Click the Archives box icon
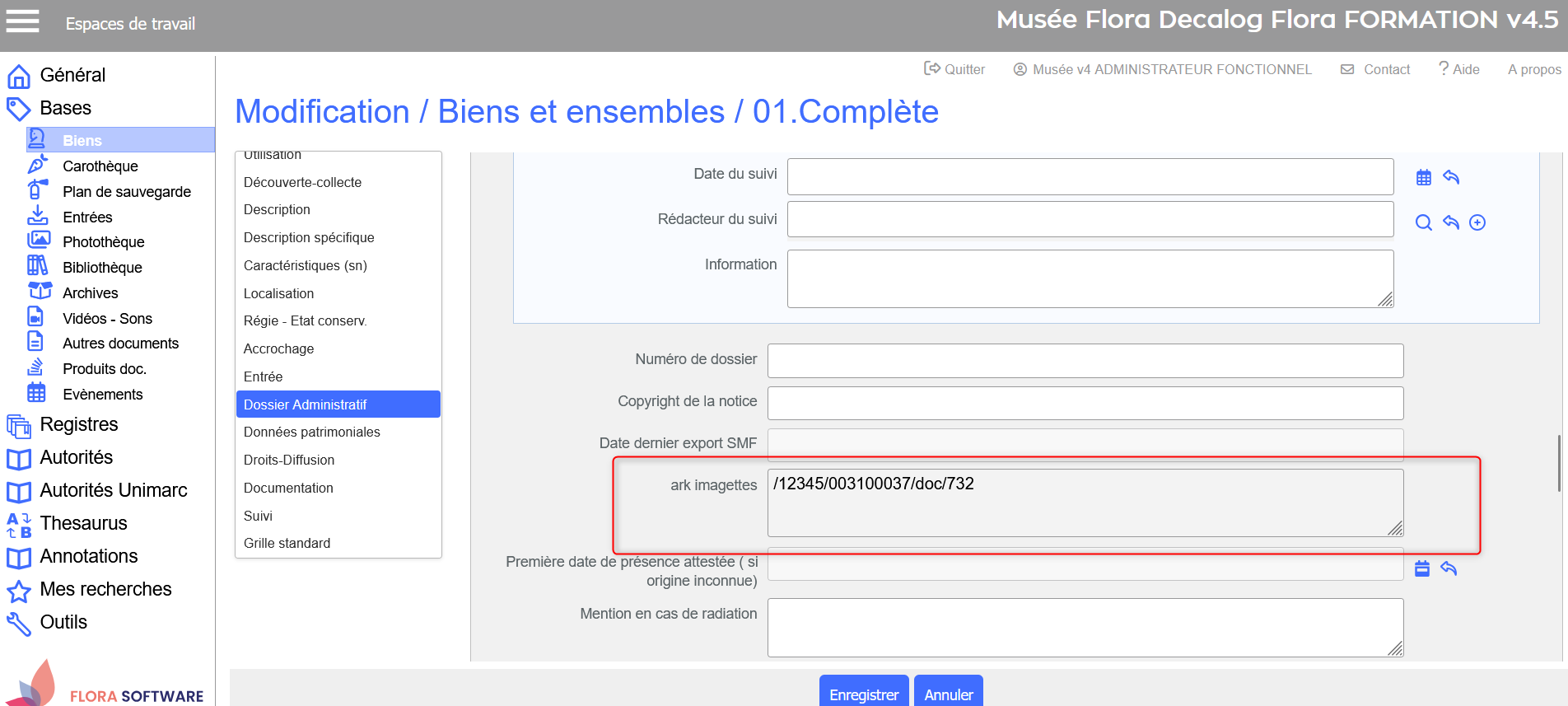The image size is (1568, 706). coord(40,292)
